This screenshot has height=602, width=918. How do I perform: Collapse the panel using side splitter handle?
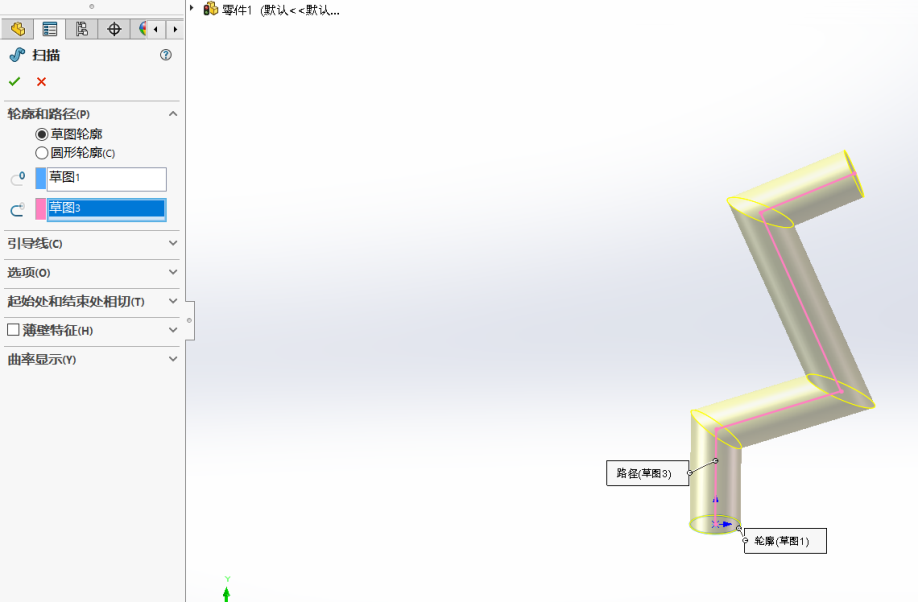coord(190,320)
